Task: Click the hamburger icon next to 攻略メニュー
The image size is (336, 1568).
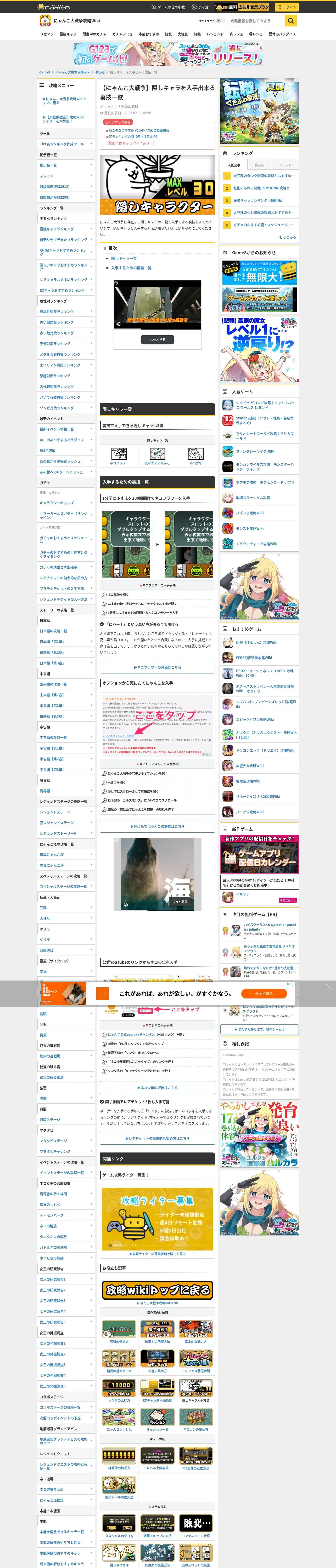Action: 41,85
